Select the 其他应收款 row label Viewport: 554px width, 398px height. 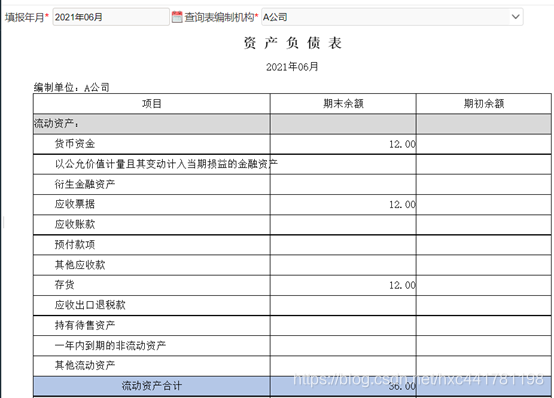coord(80,265)
